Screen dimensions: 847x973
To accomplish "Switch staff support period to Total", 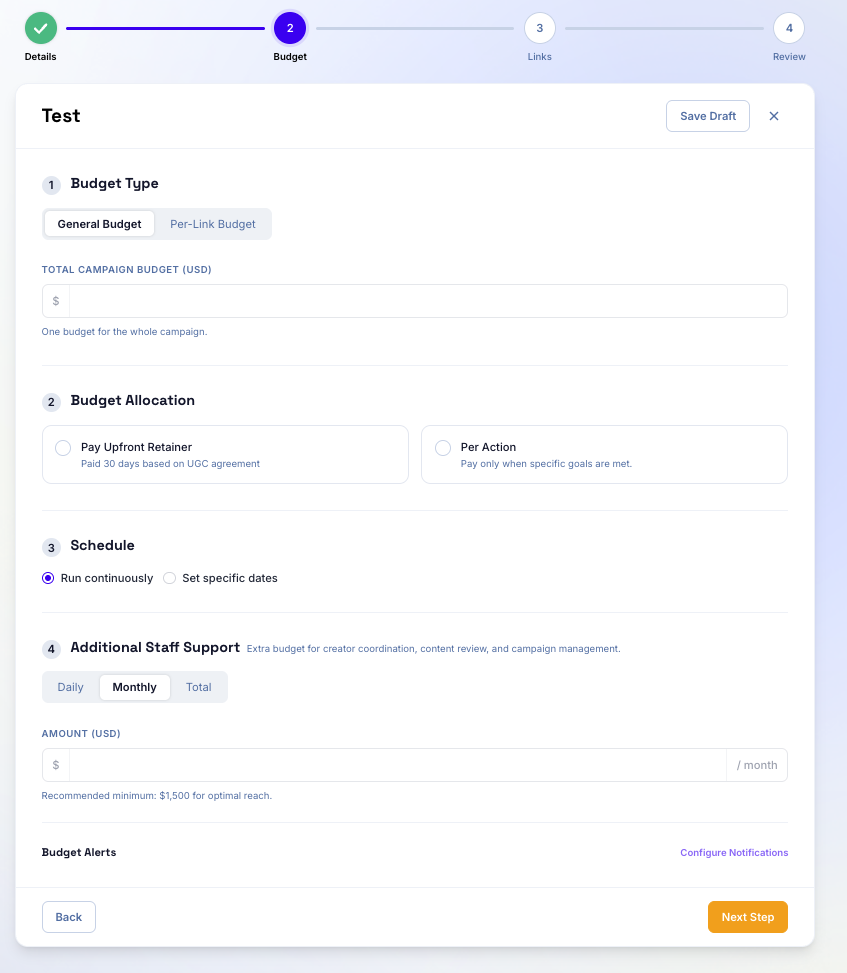I will [x=199, y=688].
